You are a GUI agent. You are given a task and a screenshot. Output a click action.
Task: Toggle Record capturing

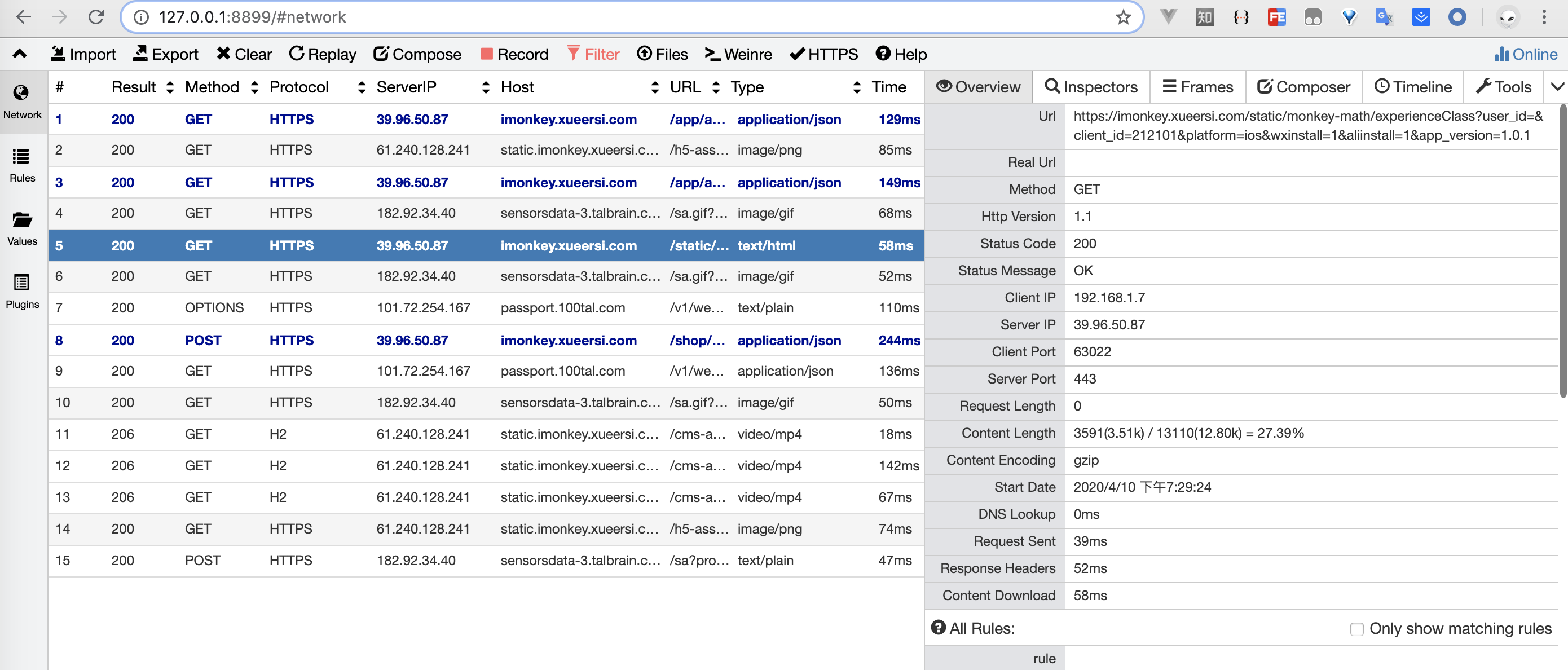coord(514,54)
